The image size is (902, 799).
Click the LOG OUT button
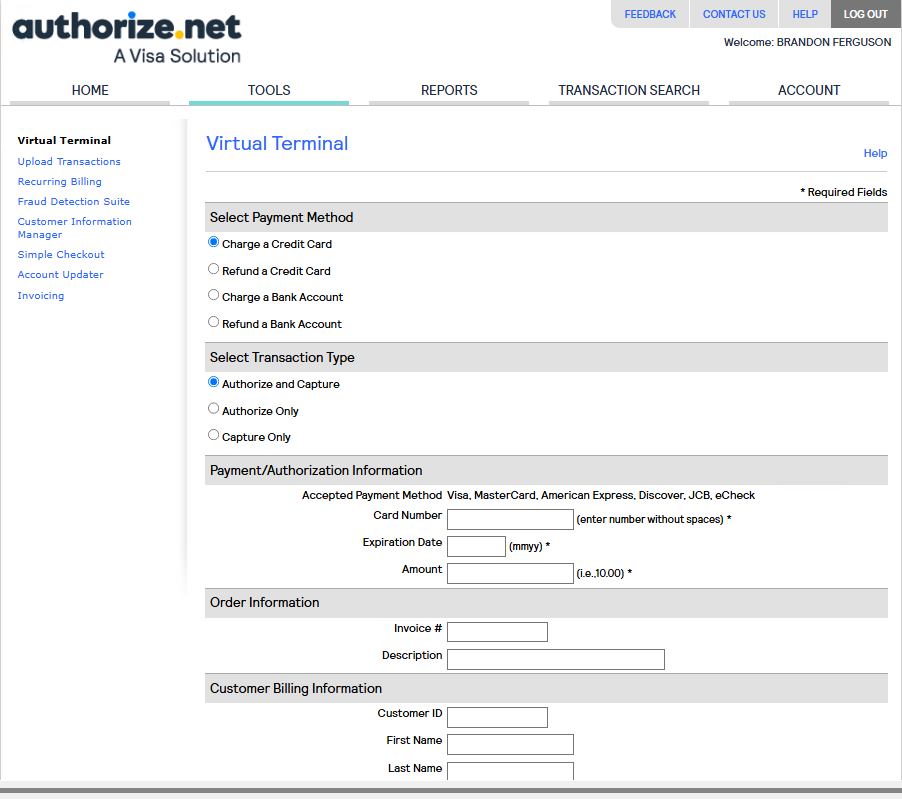(866, 14)
